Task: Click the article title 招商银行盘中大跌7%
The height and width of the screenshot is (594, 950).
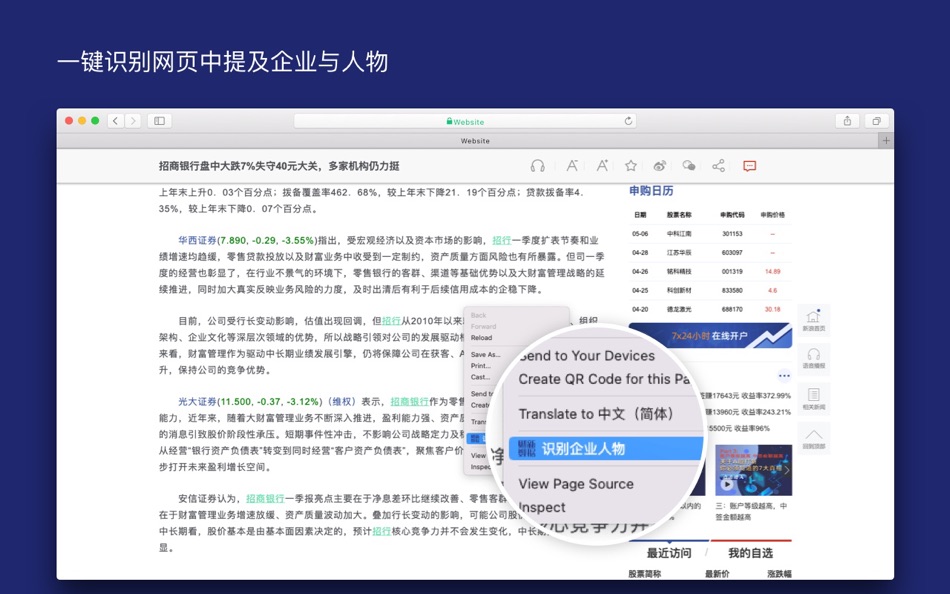Action: click(x=279, y=166)
